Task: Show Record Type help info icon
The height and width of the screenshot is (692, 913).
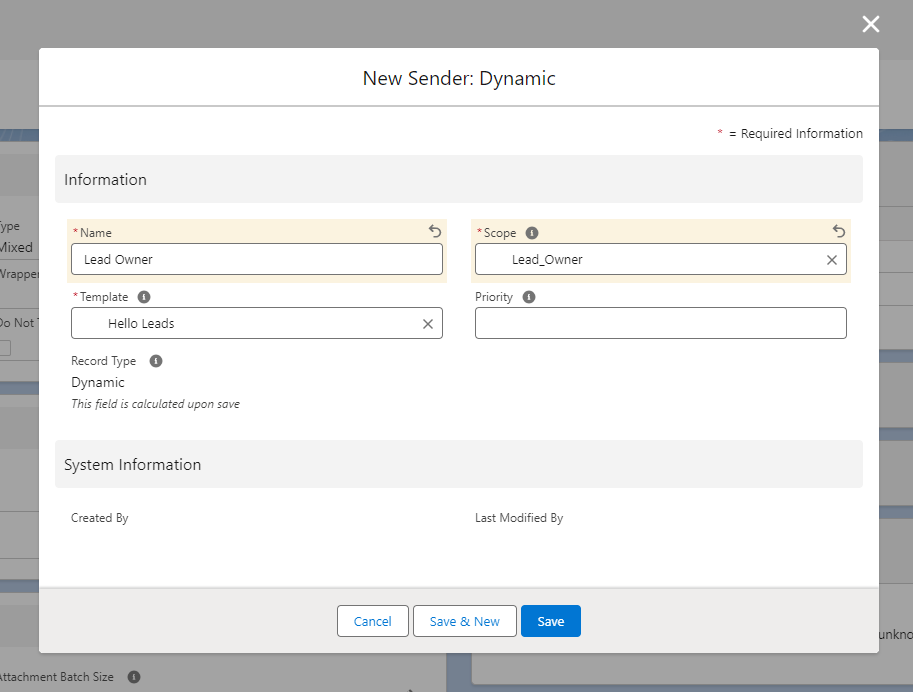Action: [x=156, y=361]
